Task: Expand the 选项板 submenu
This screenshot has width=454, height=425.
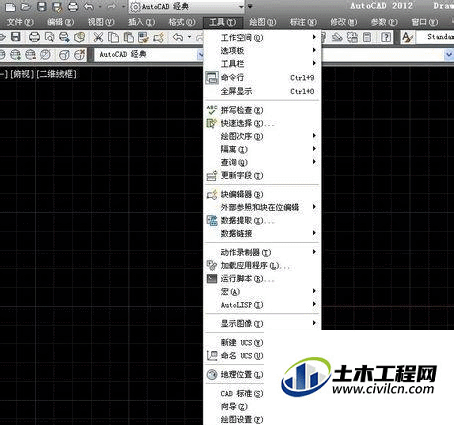Action: (x=262, y=50)
